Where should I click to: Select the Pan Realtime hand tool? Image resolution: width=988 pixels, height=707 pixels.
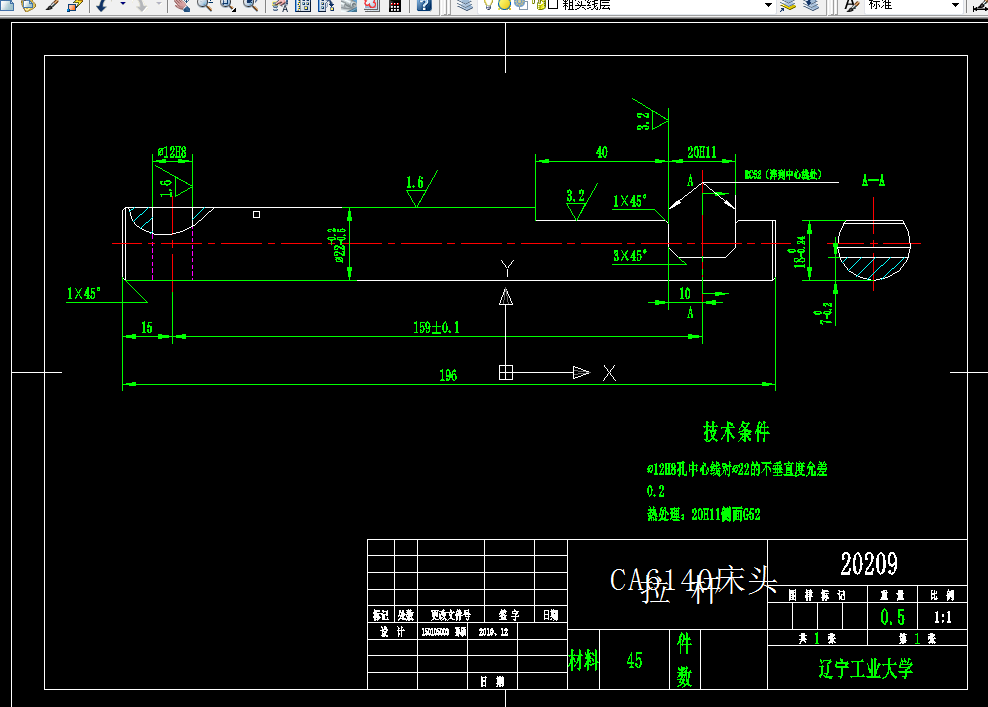point(180,7)
